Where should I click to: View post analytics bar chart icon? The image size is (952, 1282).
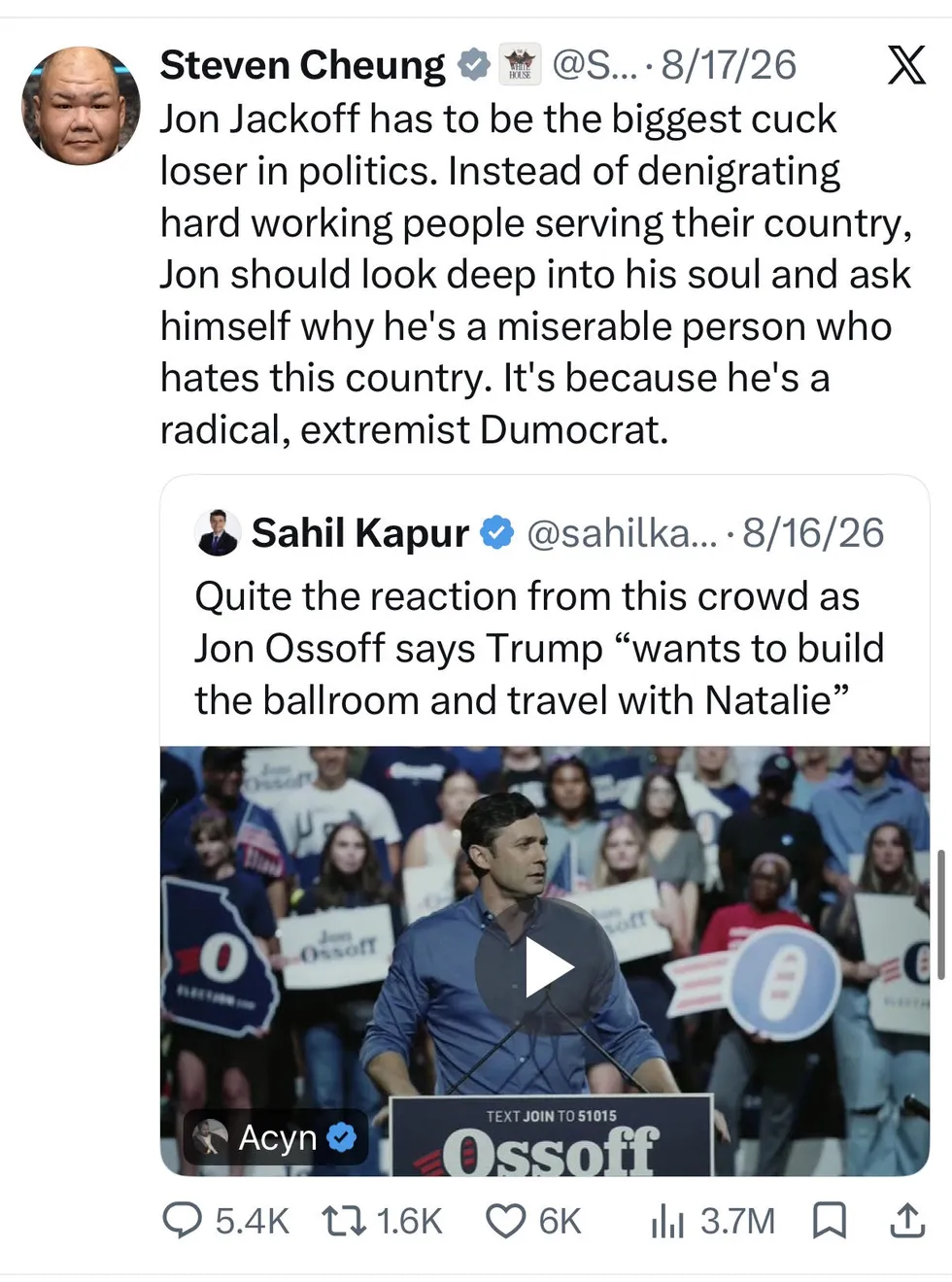pyautogui.click(x=667, y=1221)
